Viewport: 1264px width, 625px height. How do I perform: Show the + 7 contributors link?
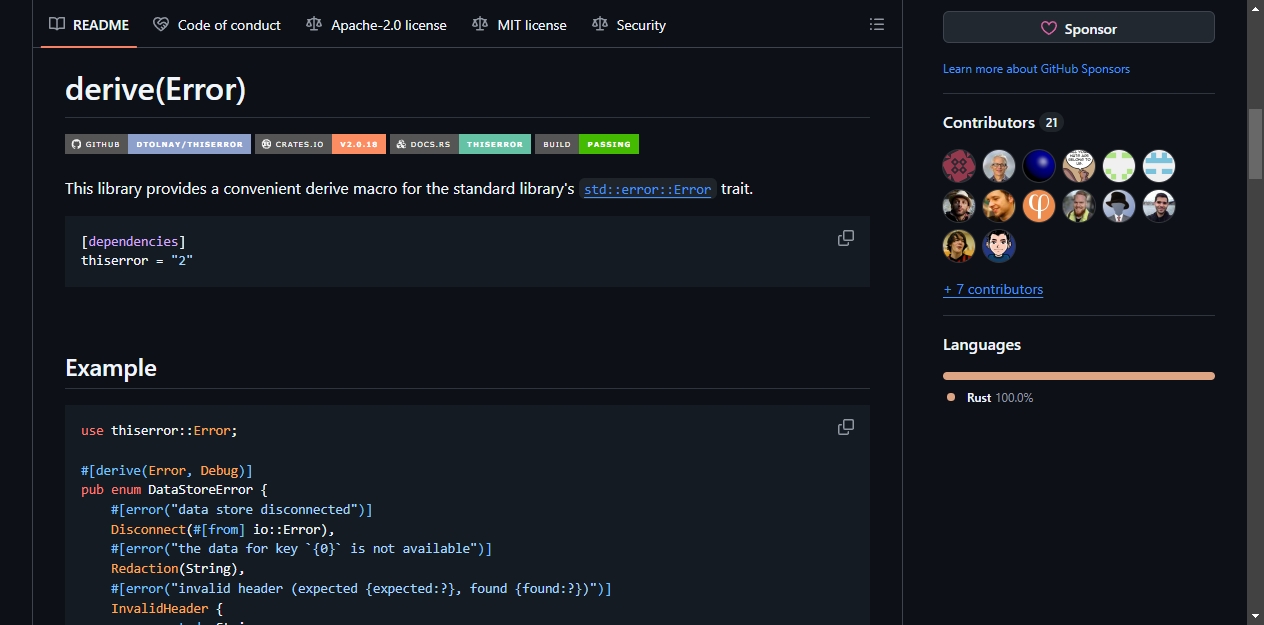993,289
